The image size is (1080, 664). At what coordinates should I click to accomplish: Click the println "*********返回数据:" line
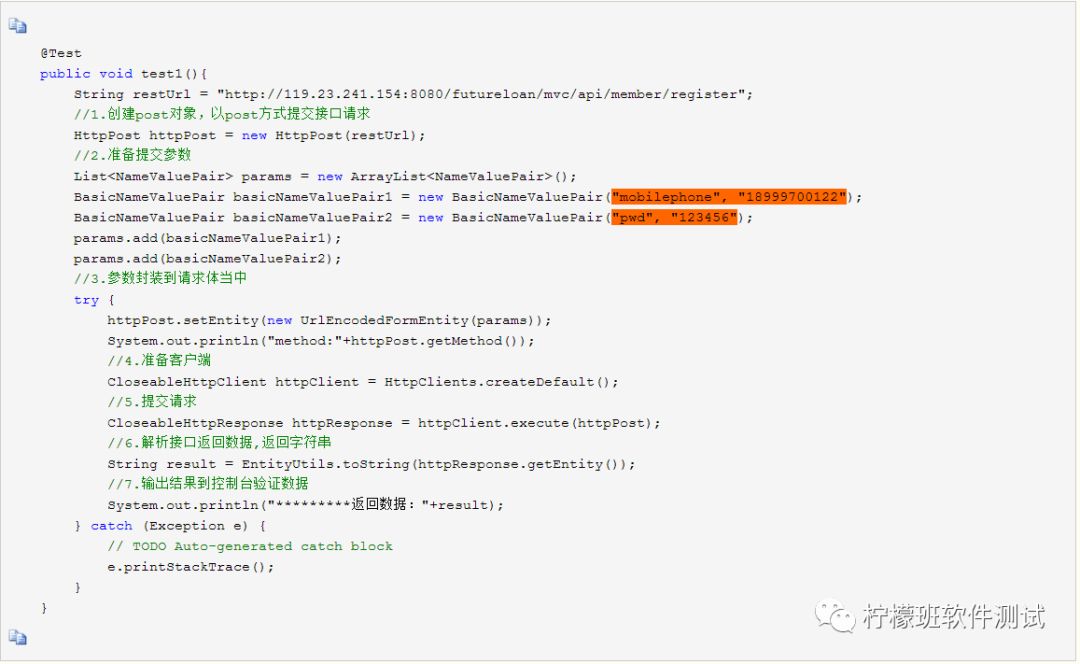point(306,505)
